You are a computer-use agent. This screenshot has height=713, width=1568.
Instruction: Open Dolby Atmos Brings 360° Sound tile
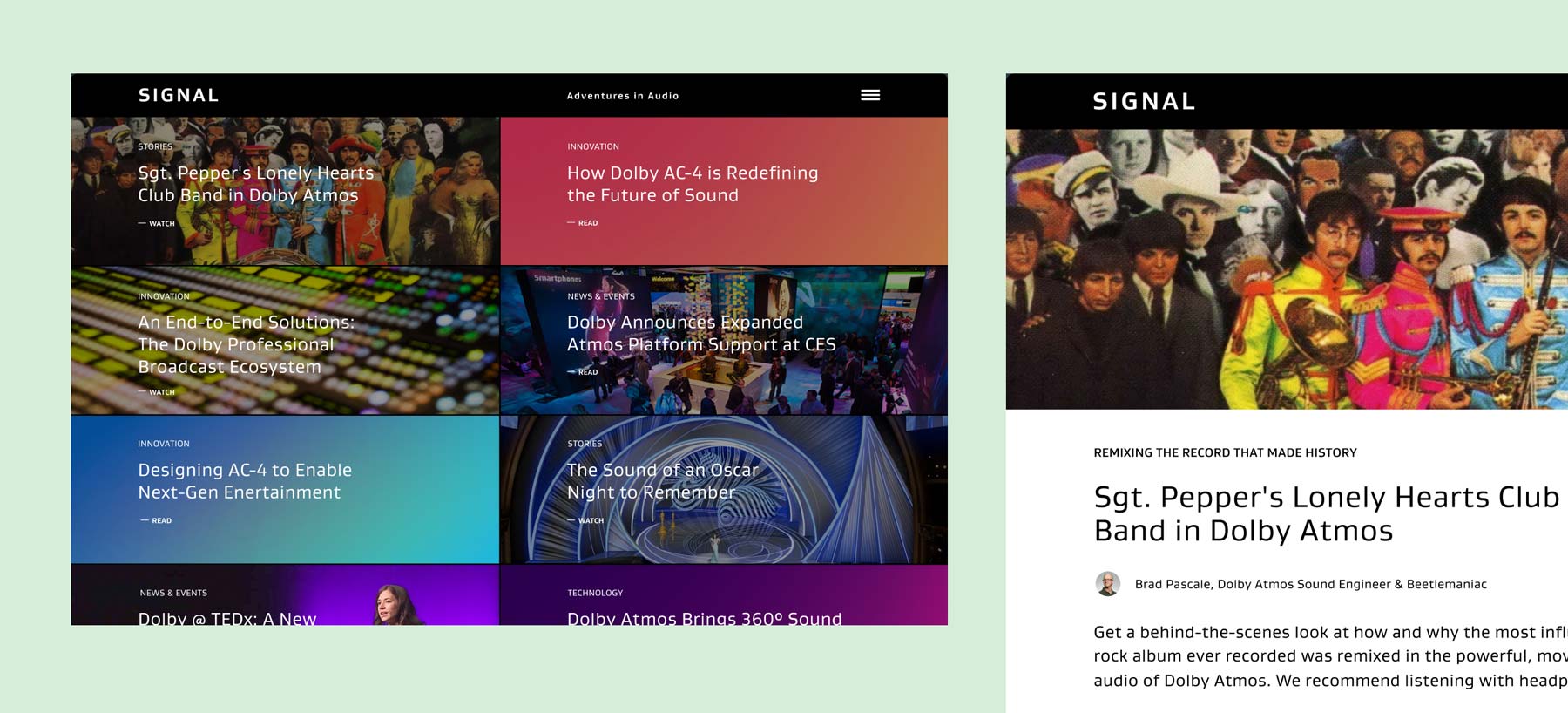pyautogui.click(x=705, y=618)
